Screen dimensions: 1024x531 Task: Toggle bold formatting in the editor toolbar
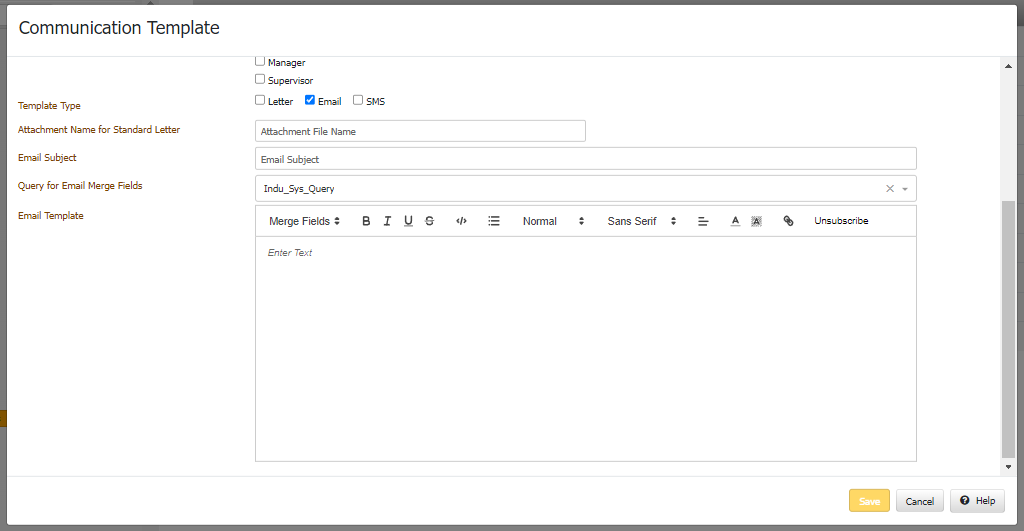[x=366, y=221]
